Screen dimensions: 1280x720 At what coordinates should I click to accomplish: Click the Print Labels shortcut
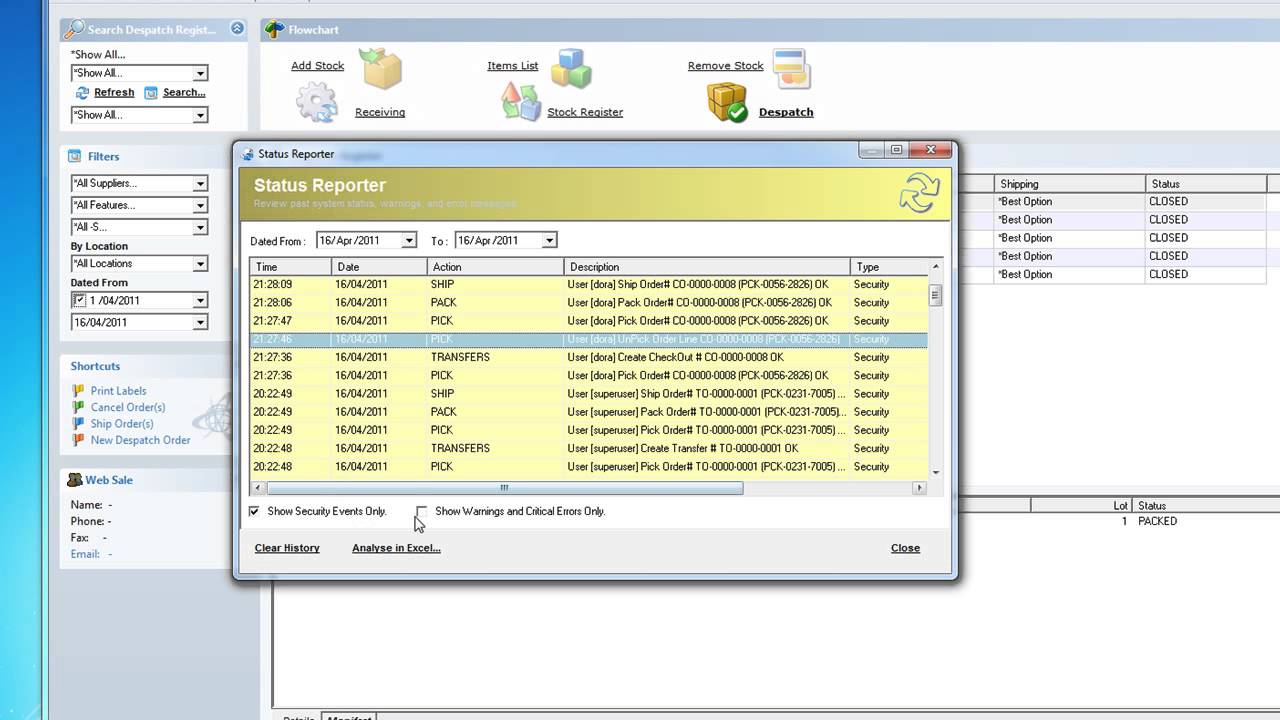click(x=118, y=391)
